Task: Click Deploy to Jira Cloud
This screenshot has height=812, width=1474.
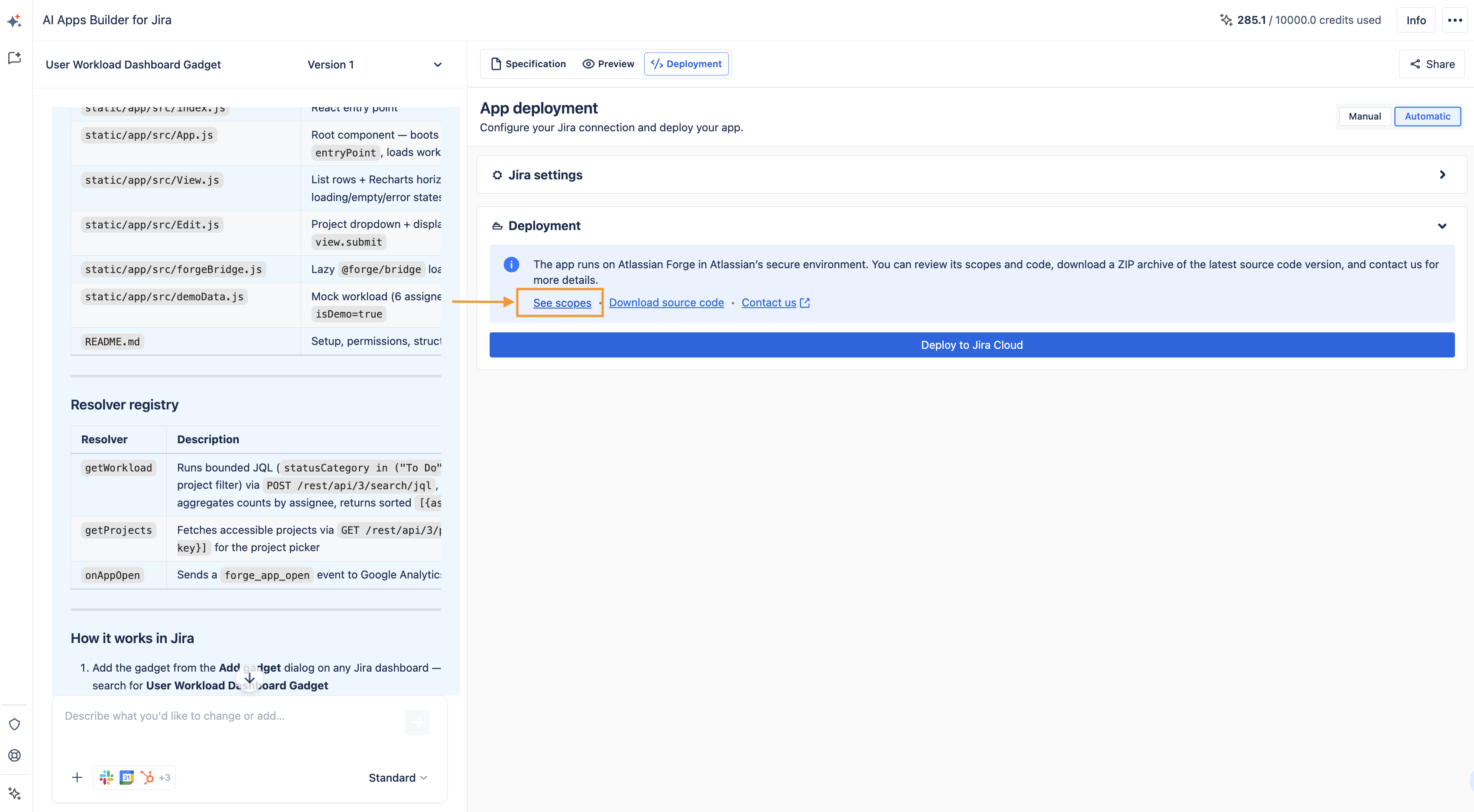Action: [x=971, y=345]
